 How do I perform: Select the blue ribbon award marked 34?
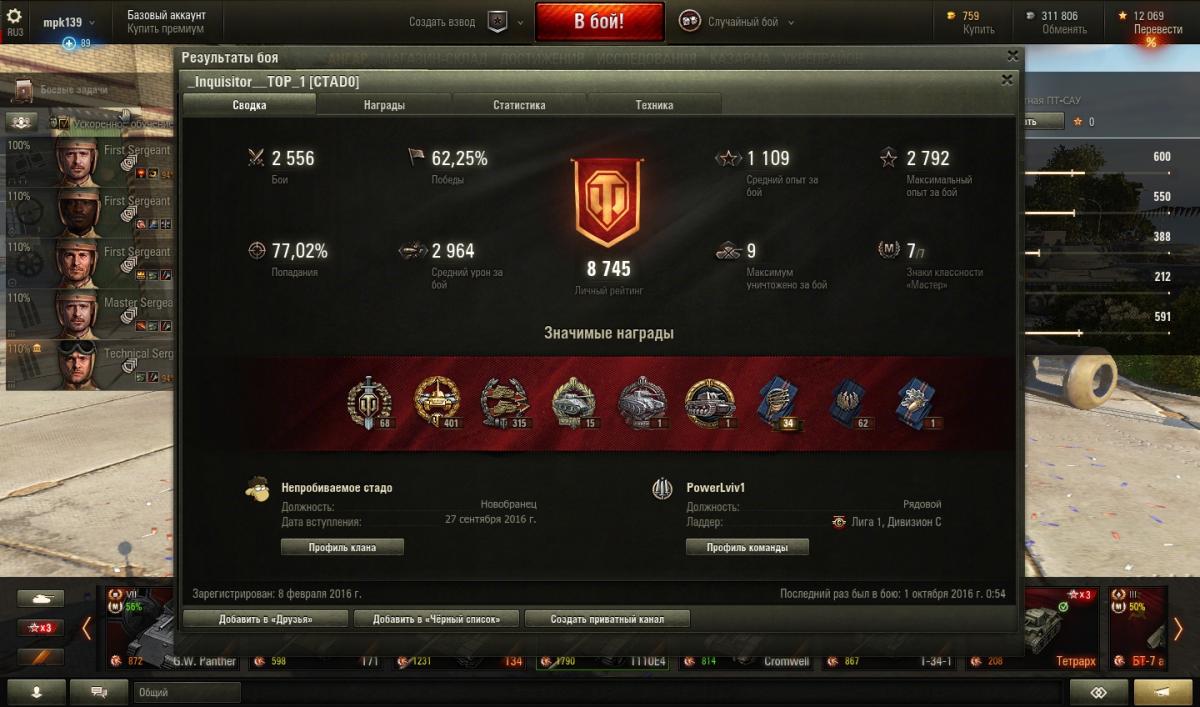point(777,403)
